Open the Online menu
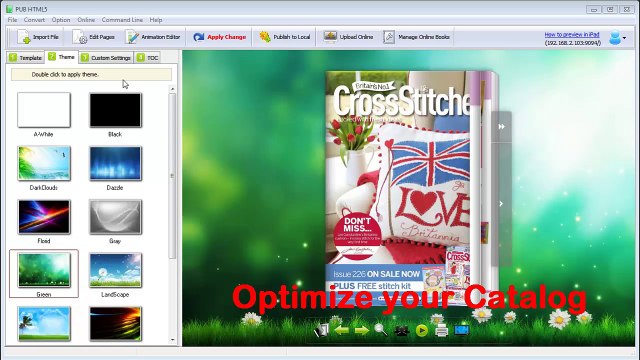 pyautogui.click(x=86, y=20)
